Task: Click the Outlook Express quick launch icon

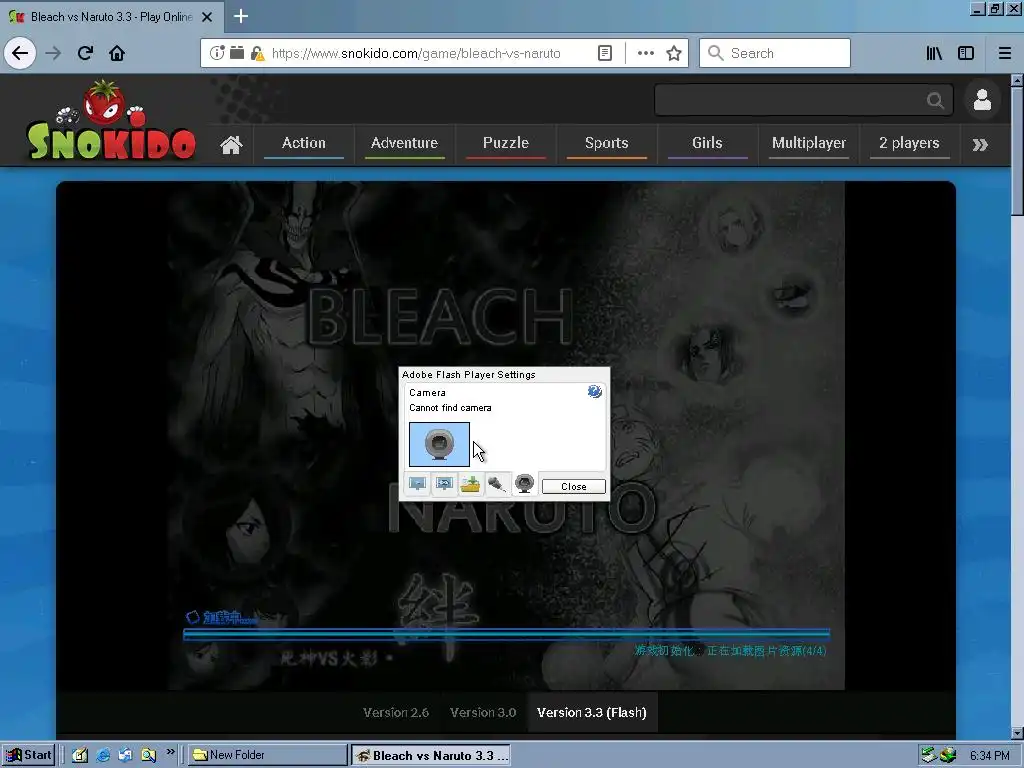Action: (x=126, y=755)
